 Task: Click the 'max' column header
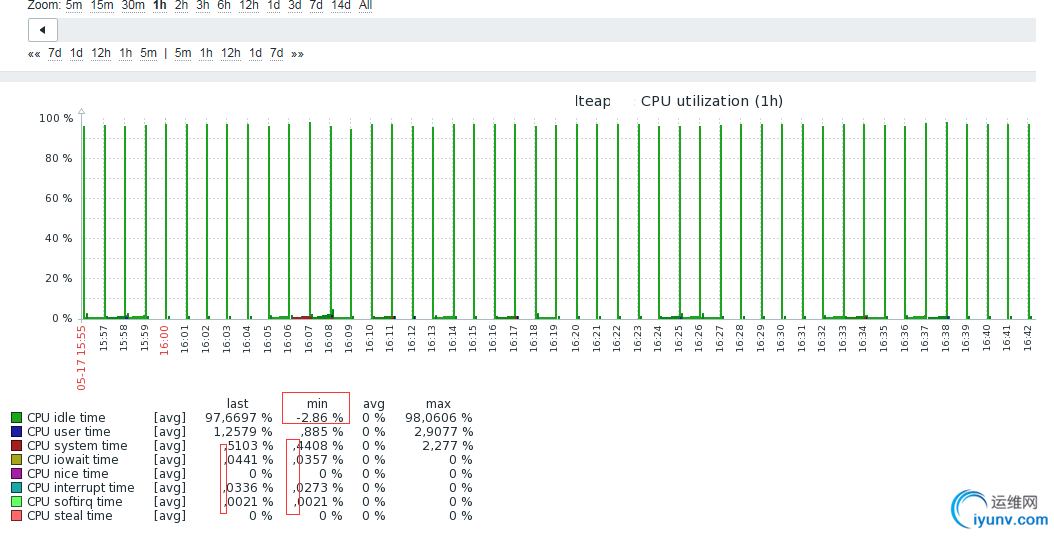(438, 404)
